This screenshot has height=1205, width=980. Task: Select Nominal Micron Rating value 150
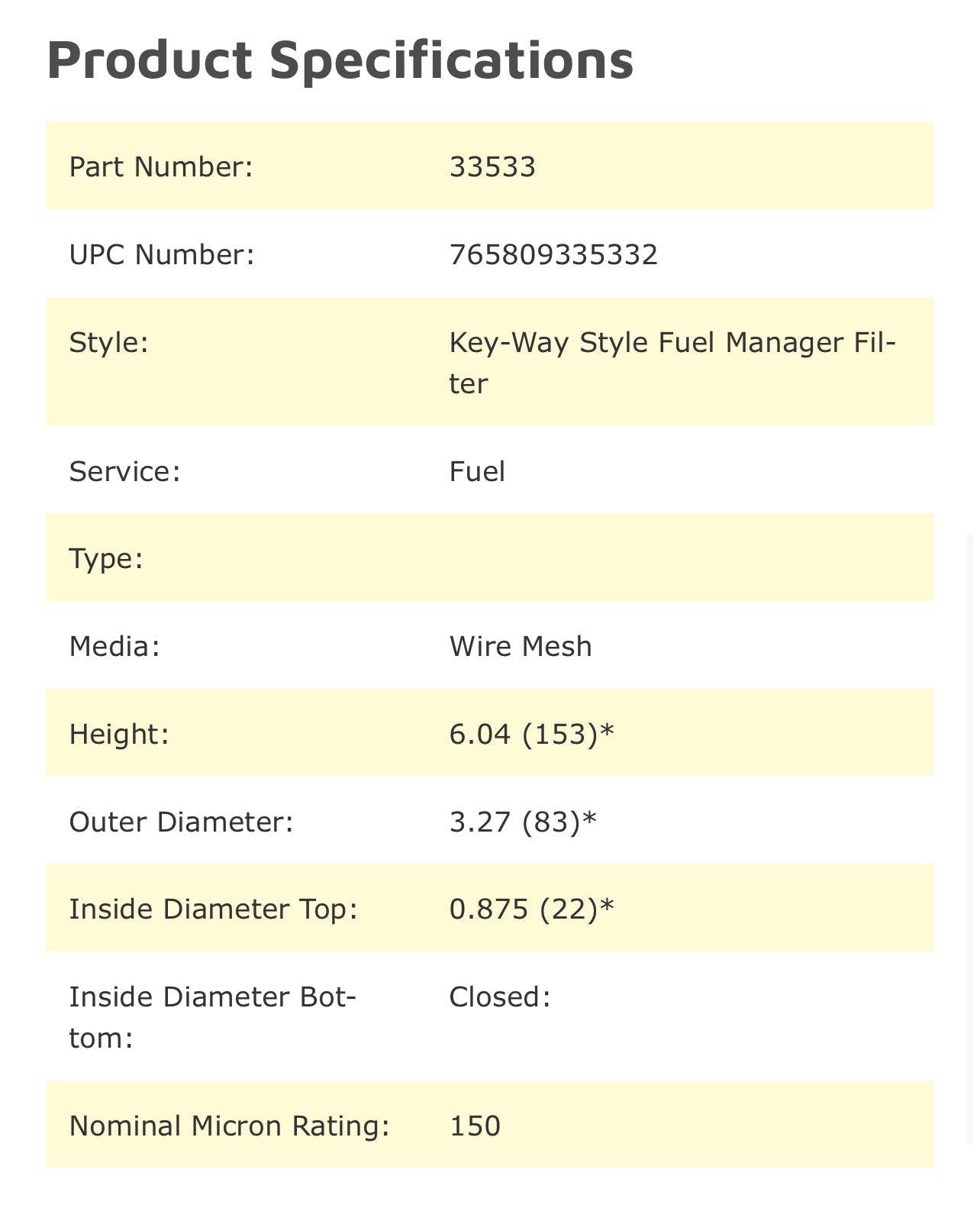point(475,1126)
